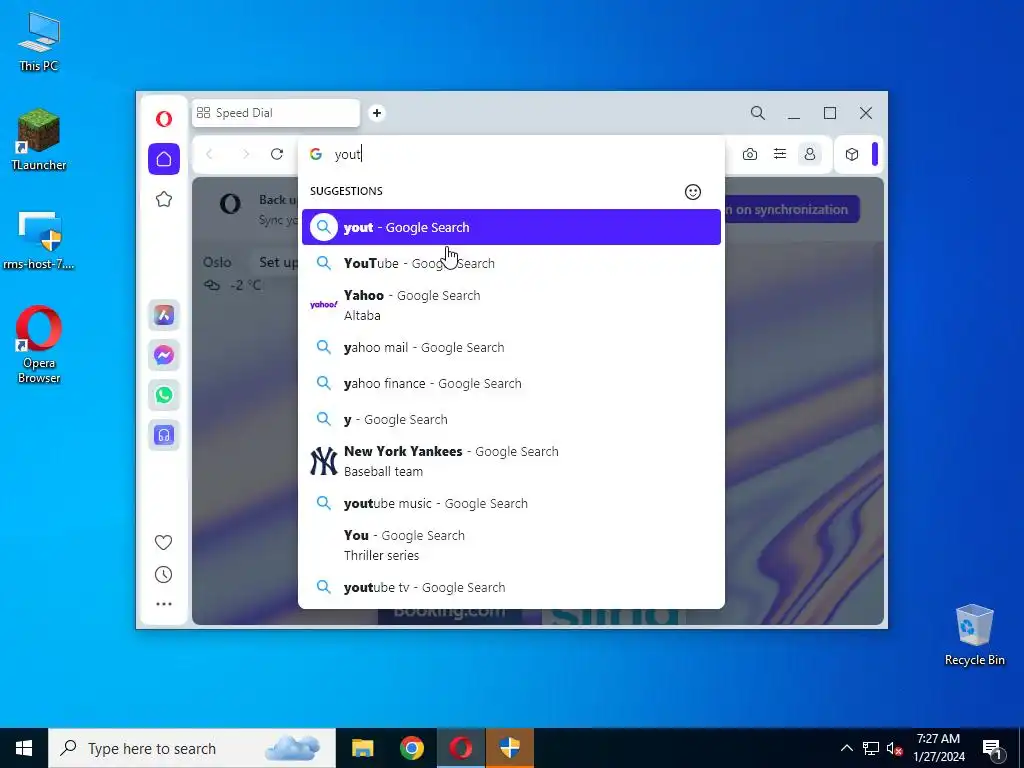Click the Windows Start button

(24, 748)
